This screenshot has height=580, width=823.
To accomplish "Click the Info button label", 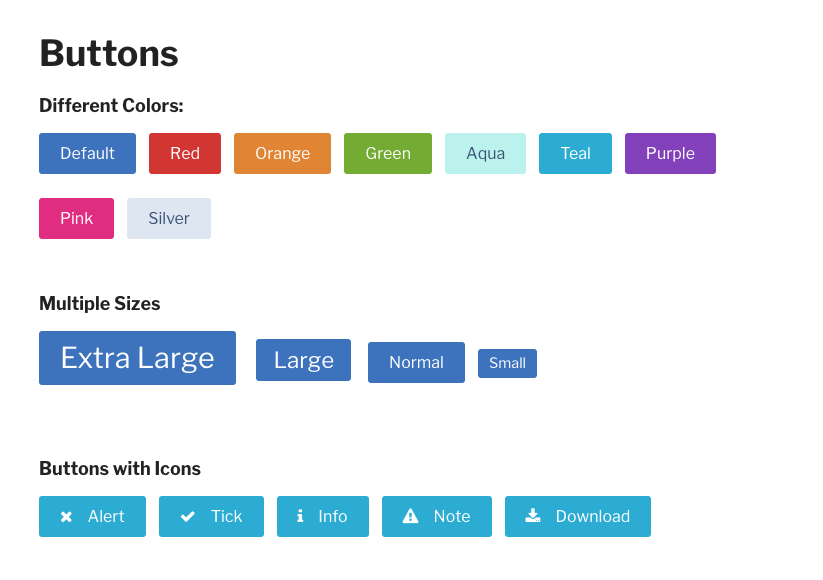I will (x=333, y=516).
